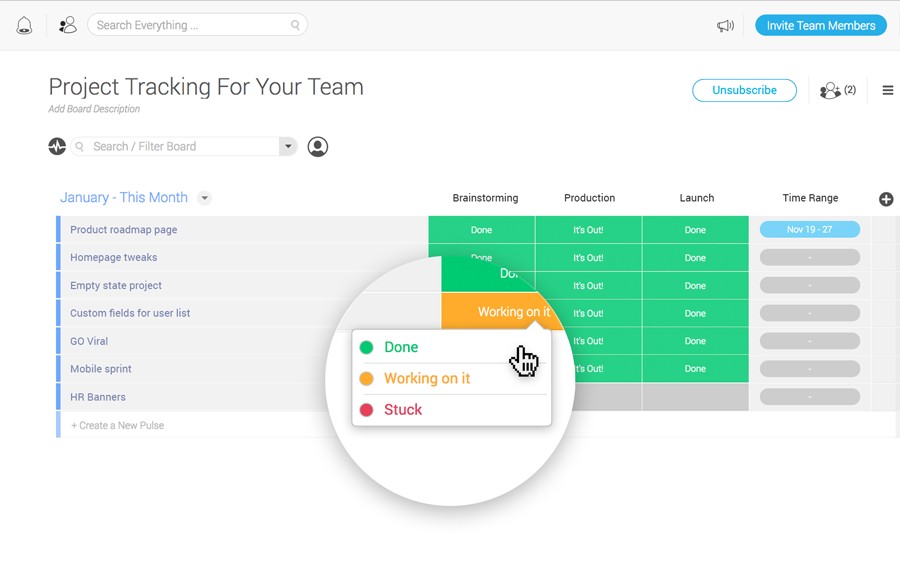Filter board by person icon
The image size is (900, 563).
pyautogui.click(x=317, y=147)
